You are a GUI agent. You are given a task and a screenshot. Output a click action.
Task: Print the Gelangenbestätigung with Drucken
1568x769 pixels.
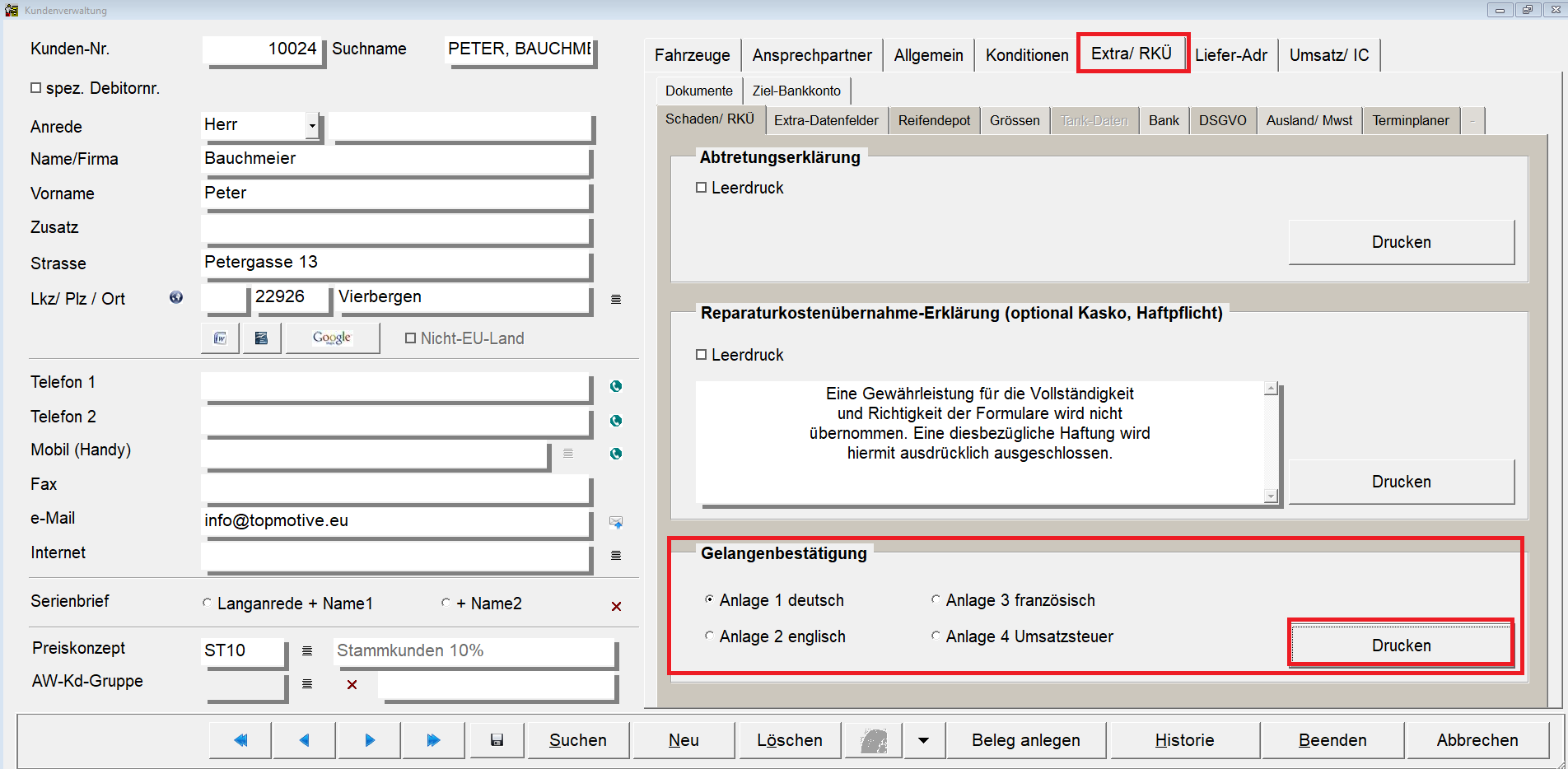point(1401,645)
